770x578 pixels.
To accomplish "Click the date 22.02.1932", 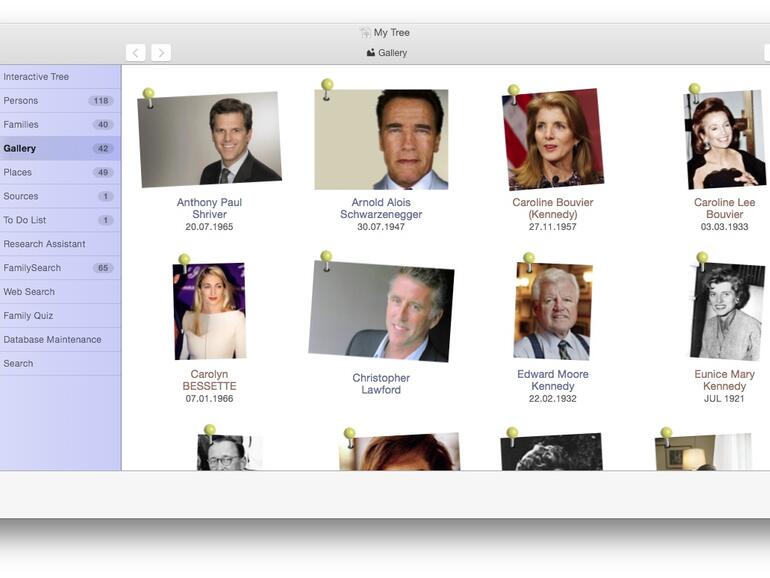I will pos(553,399).
